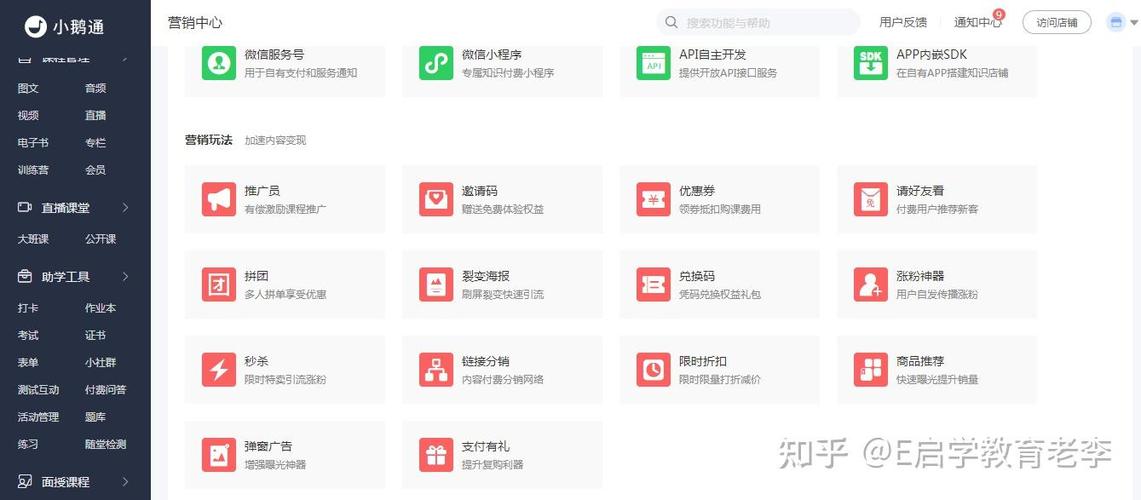Screen dimensions: 1141x500
Task: Open 会员 in the sidebar
Action: pos(95,170)
